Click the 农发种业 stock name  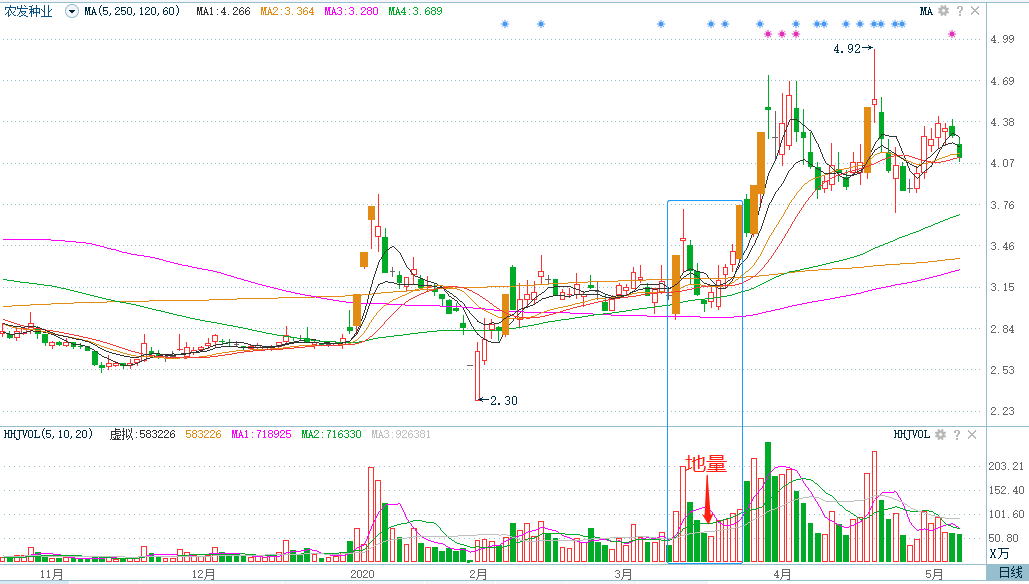tap(28, 11)
